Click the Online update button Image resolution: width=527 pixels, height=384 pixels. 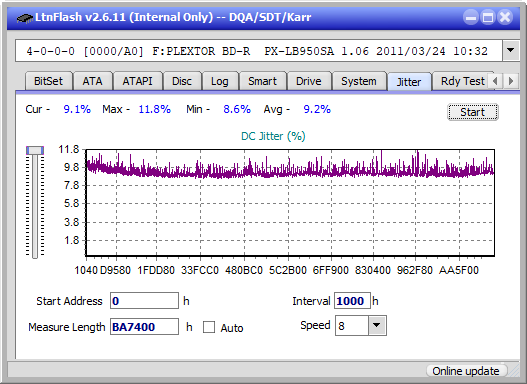coord(466,371)
